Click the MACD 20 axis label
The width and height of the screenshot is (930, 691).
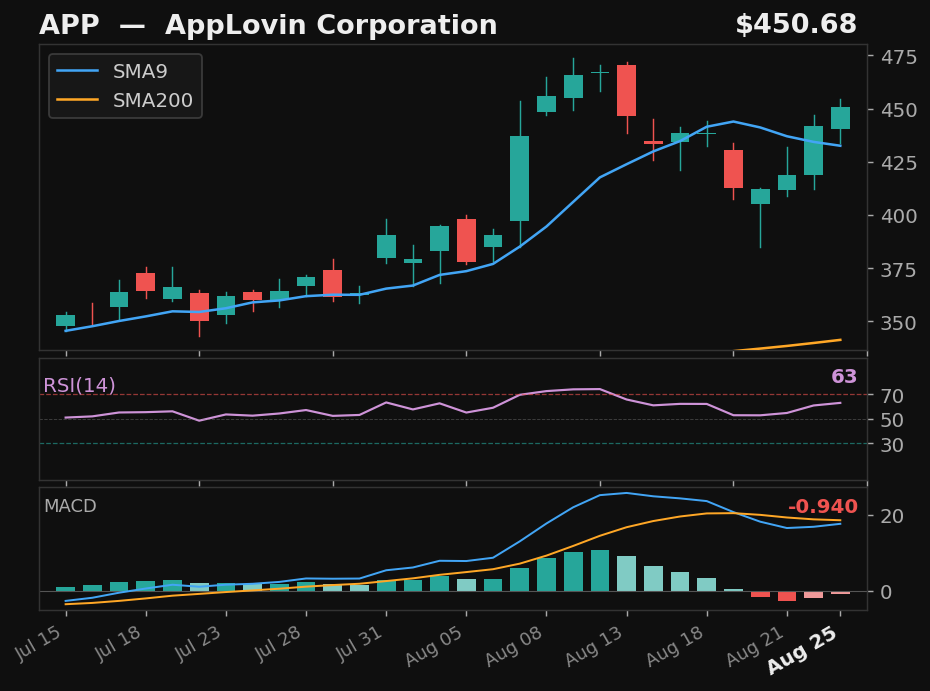point(892,516)
